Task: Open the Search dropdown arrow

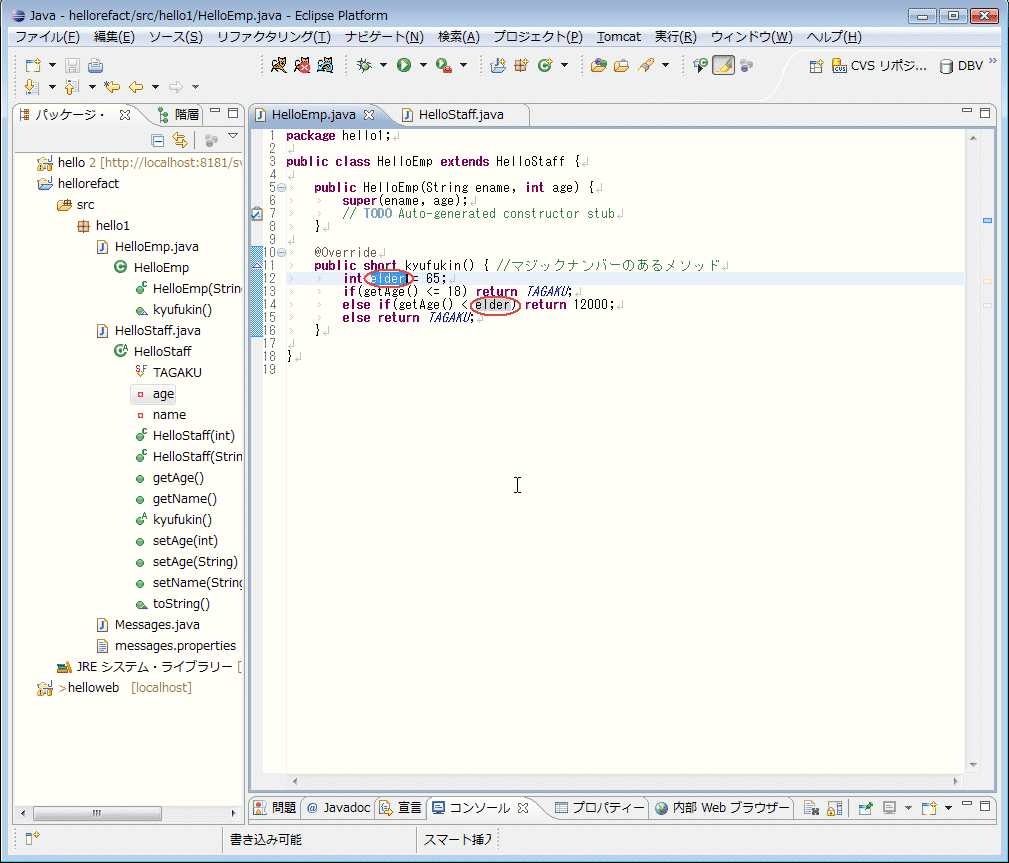Action: tap(665, 65)
